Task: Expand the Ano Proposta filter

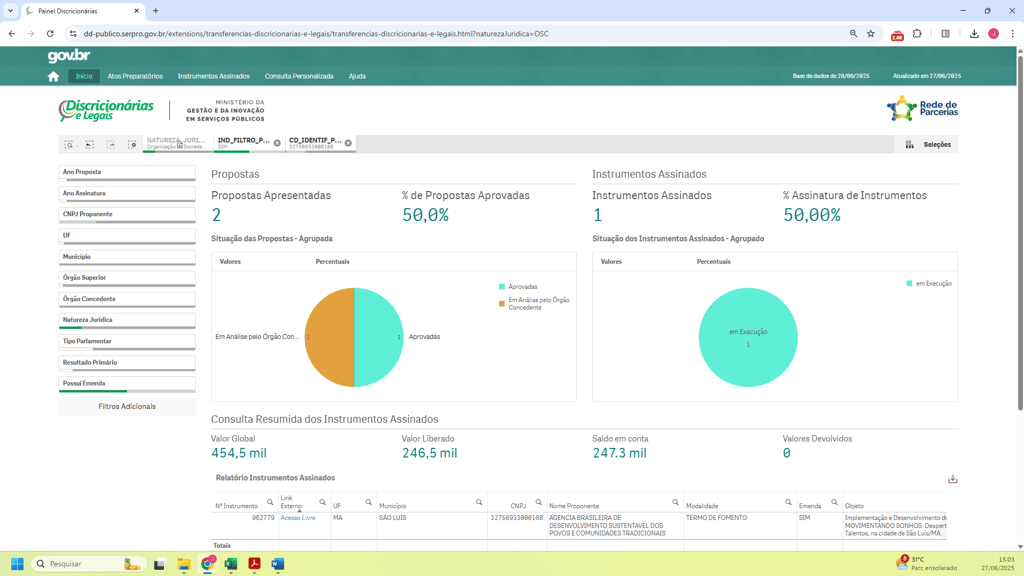Action: pyautogui.click(x=127, y=172)
